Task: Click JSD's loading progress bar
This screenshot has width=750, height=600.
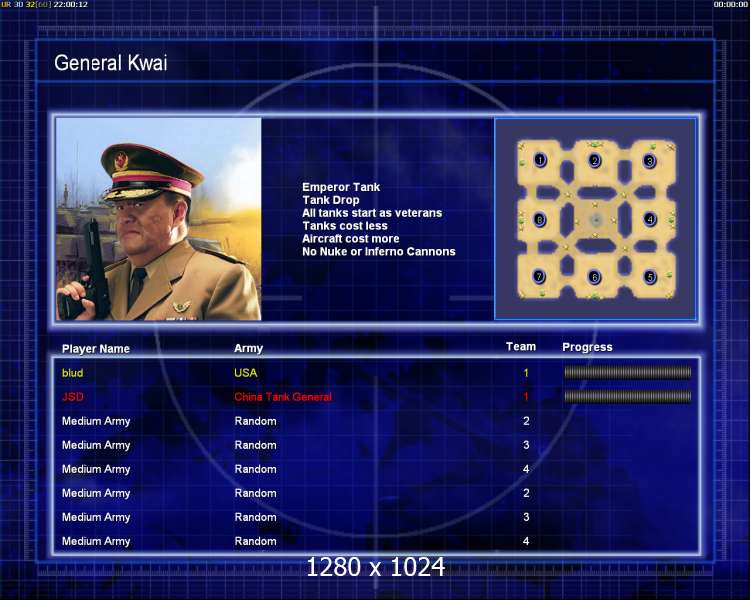Action: [628, 396]
